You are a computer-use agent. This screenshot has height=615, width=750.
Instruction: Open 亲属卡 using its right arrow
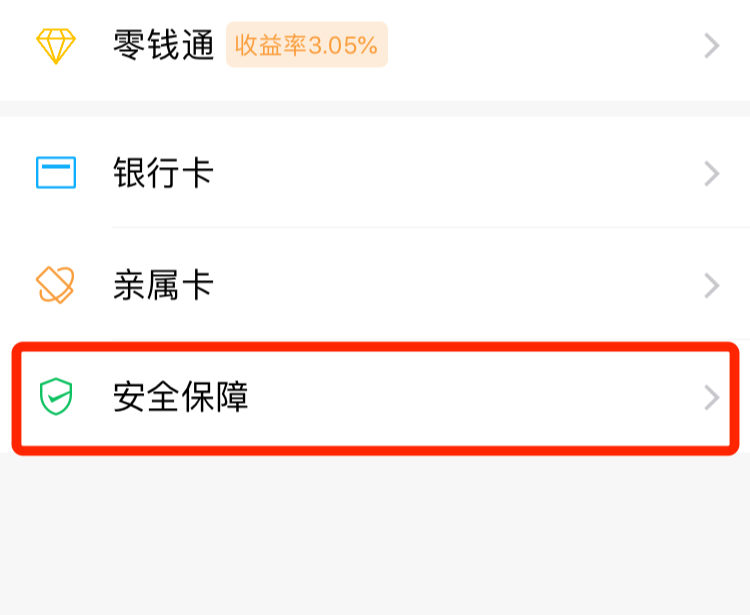[711, 286]
